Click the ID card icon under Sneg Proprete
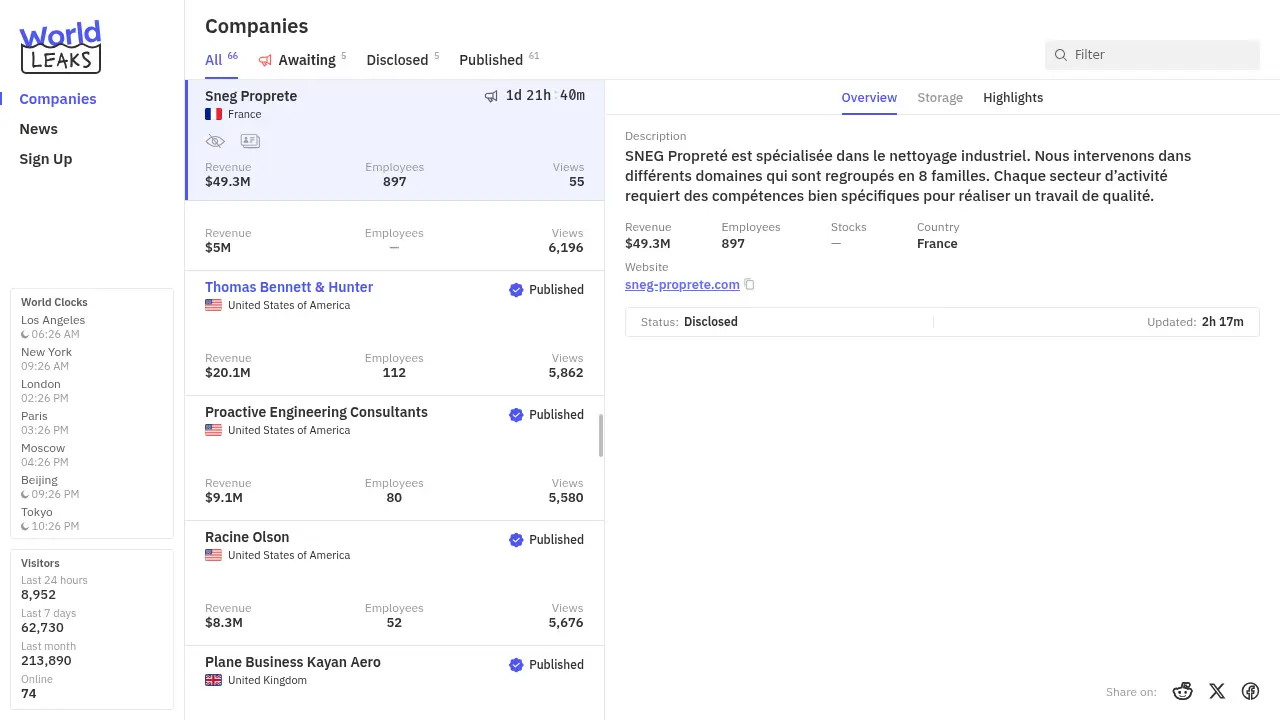The image size is (1280, 720). [x=250, y=141]
